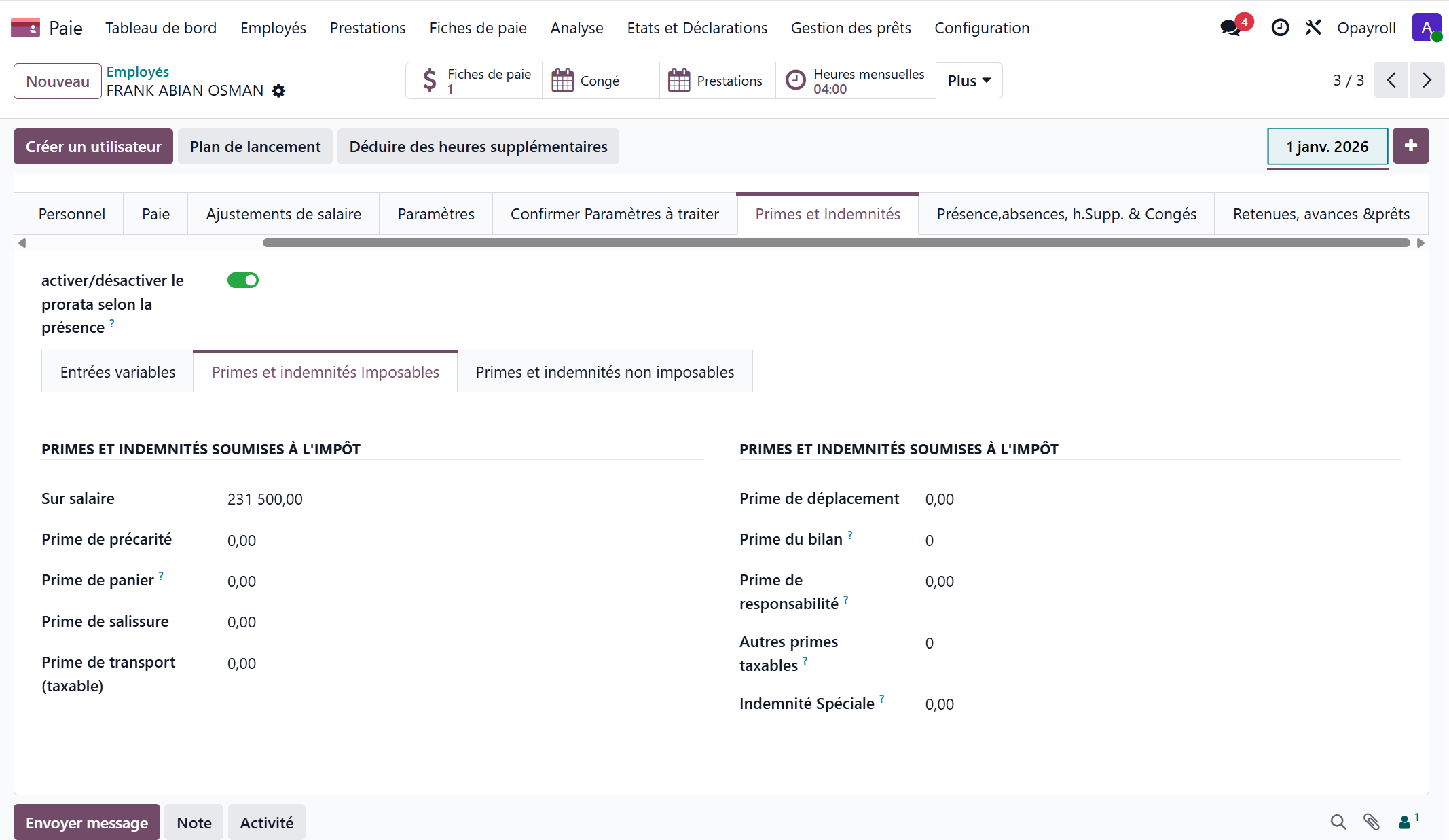Switch to Primes et indemnités non imposables tab
The width and height of the screenshot is (1449, 840).
[604, 372]
